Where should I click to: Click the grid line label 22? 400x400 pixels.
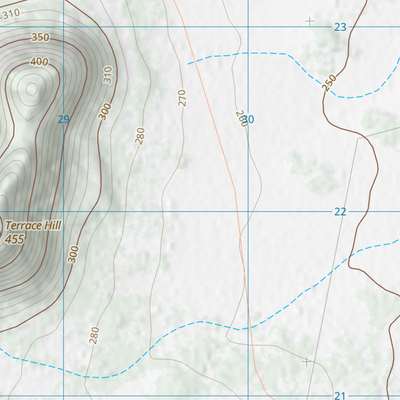pos(340,212)
